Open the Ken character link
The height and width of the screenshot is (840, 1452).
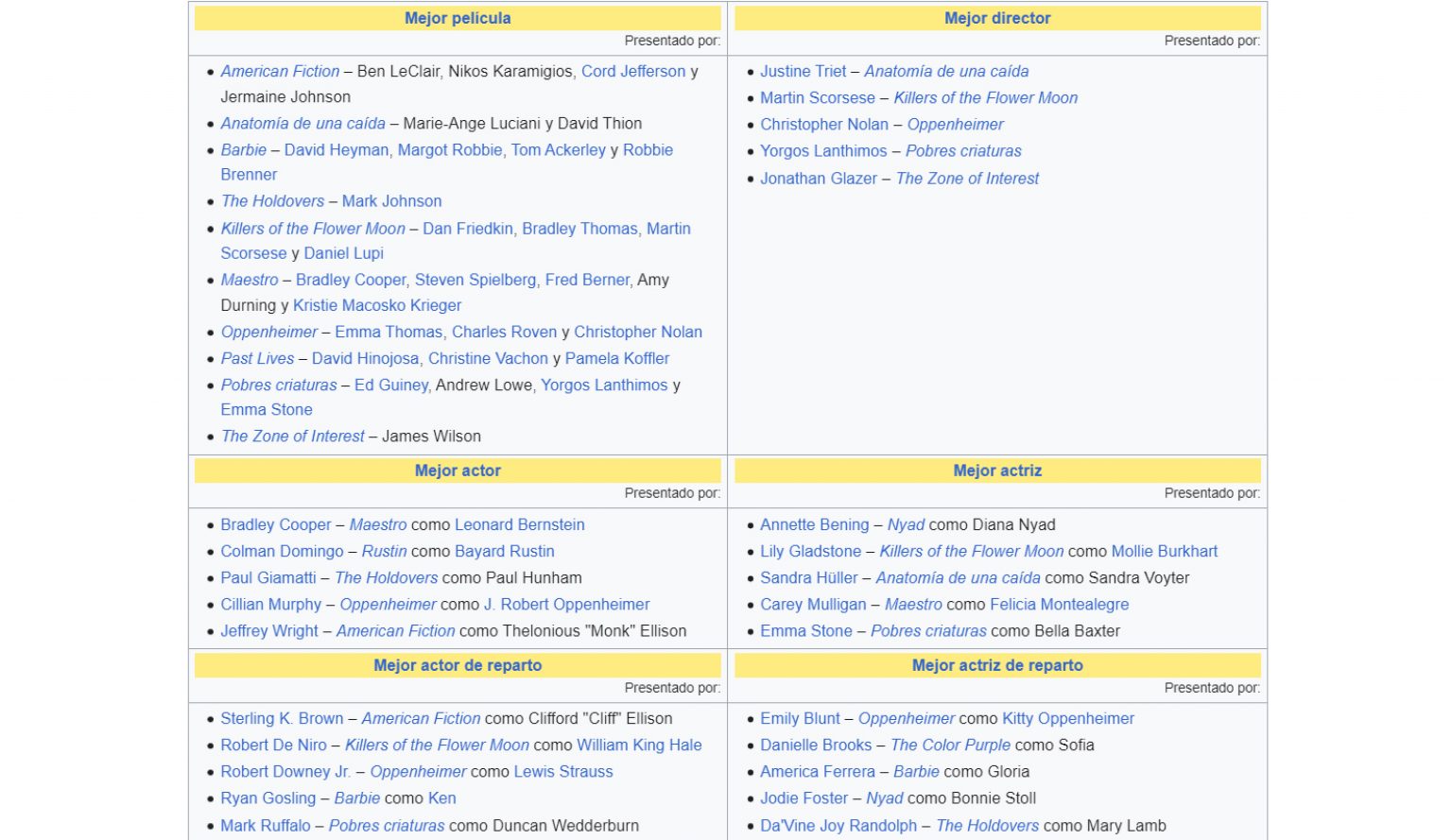pyautogui.click(x=441, y=797)
